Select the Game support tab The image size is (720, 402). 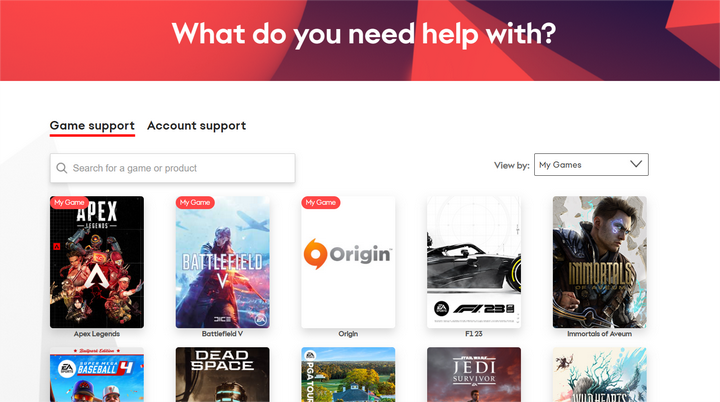pyautogui.click(x=92, y=125)
